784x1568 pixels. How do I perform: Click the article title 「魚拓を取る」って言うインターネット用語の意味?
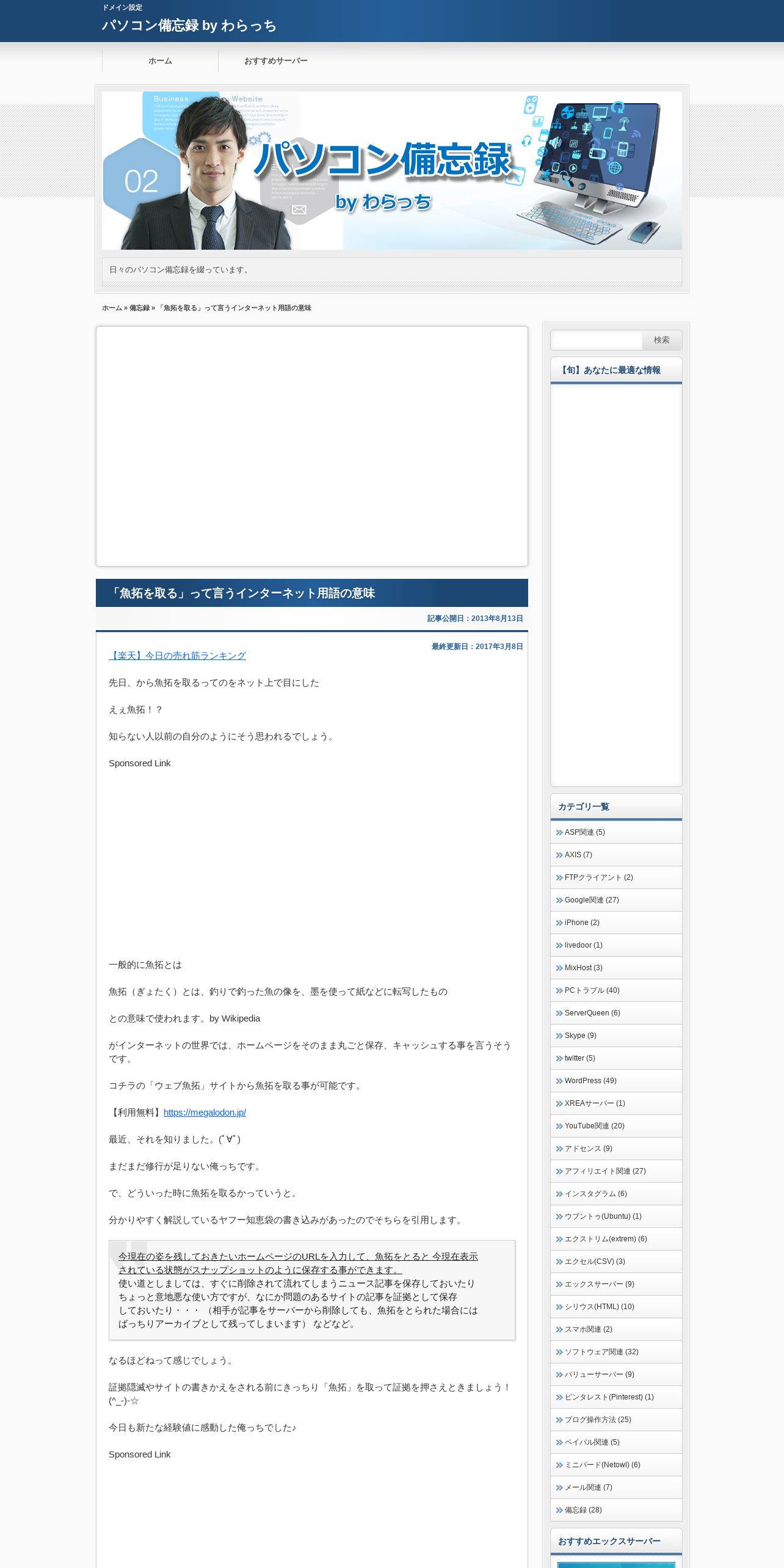pos(242,593)
